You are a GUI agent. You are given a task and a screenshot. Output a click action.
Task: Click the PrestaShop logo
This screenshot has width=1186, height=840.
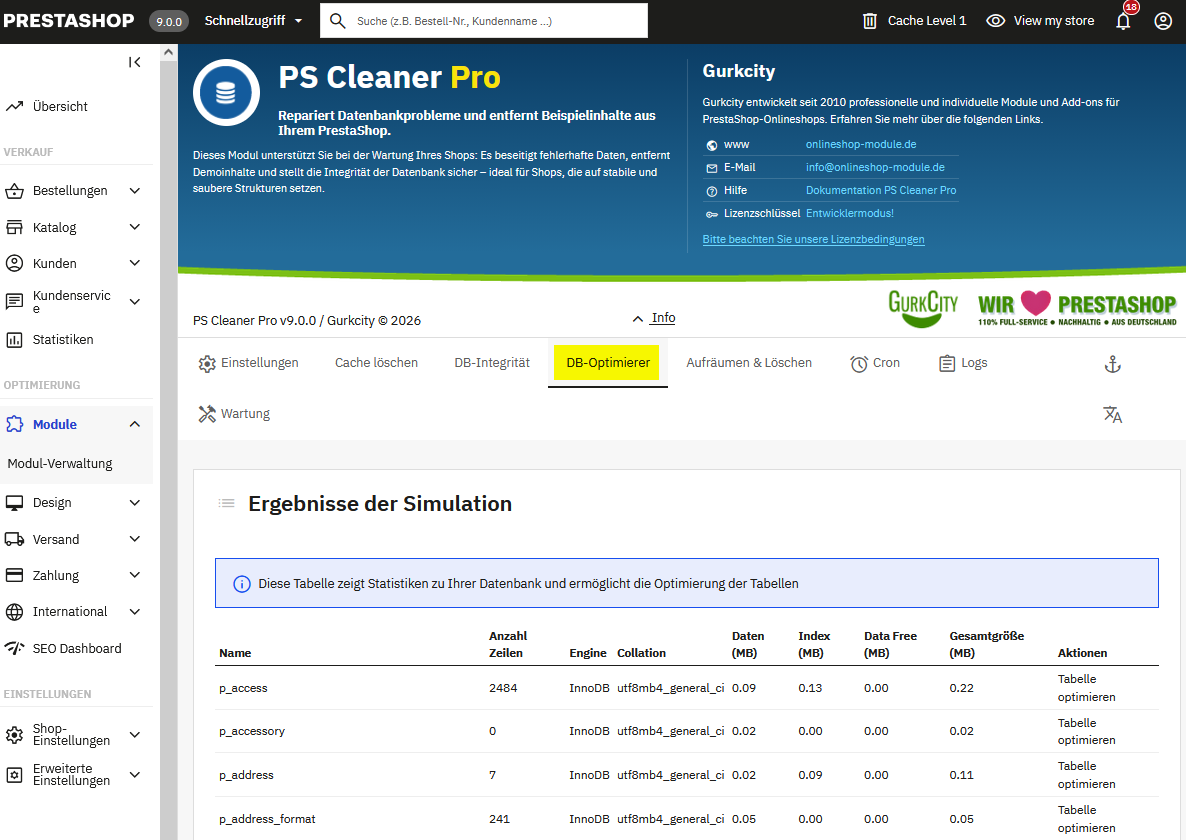(x=69, y=20)
